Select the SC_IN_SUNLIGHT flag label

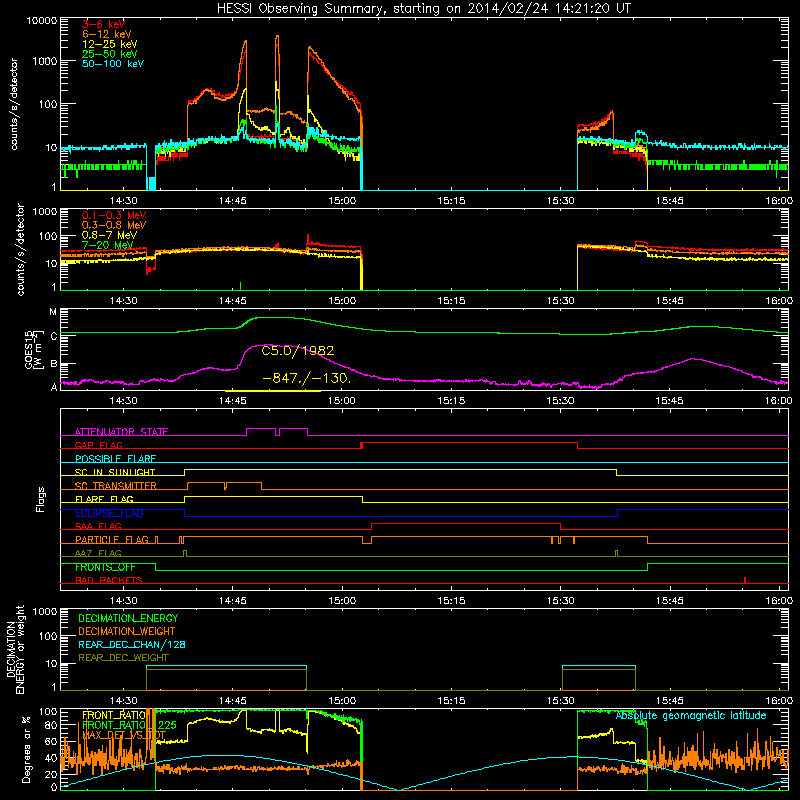[115, 472]
